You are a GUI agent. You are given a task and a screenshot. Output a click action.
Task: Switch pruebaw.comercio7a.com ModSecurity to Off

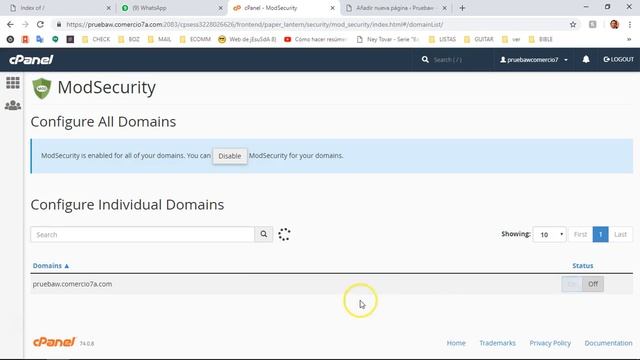pos(593,284)
